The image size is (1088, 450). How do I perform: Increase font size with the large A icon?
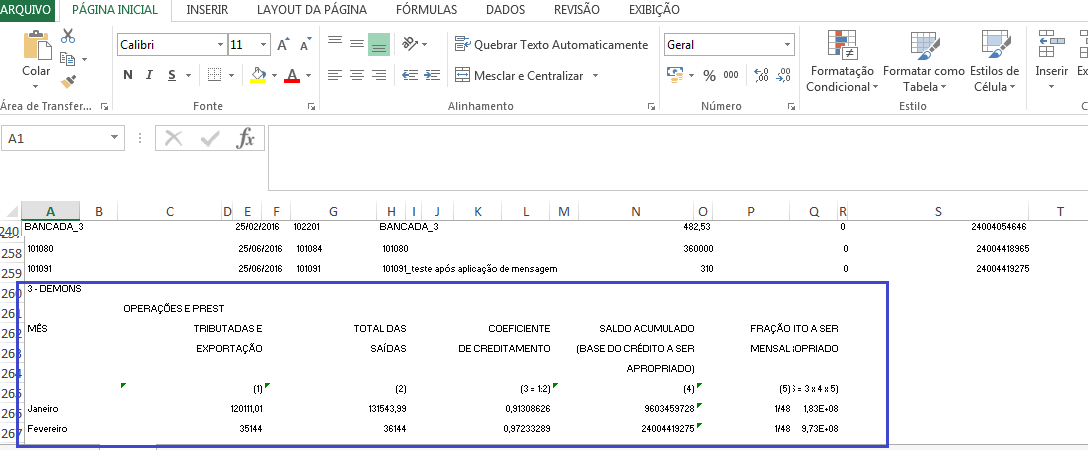(283, 45)
